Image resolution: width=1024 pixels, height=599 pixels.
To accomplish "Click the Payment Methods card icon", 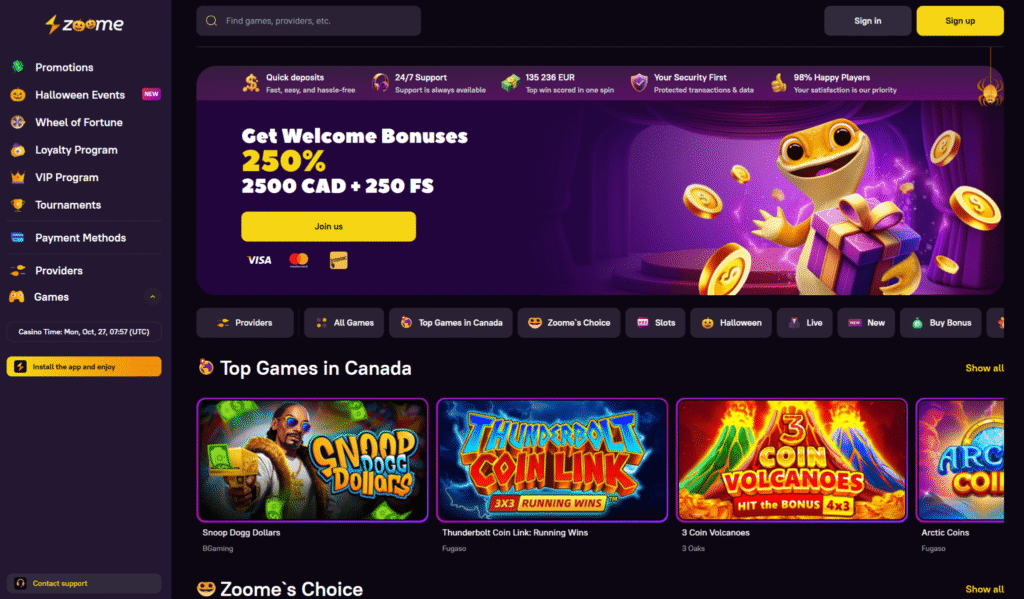I will 18,238.
